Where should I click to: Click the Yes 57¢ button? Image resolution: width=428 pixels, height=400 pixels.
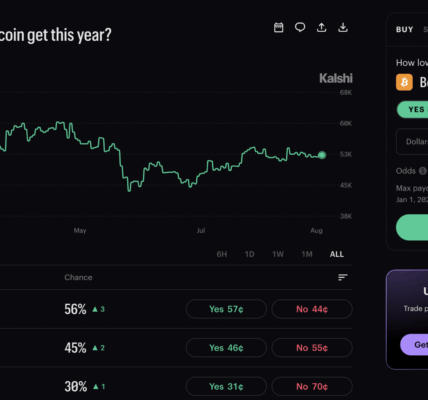226,309
